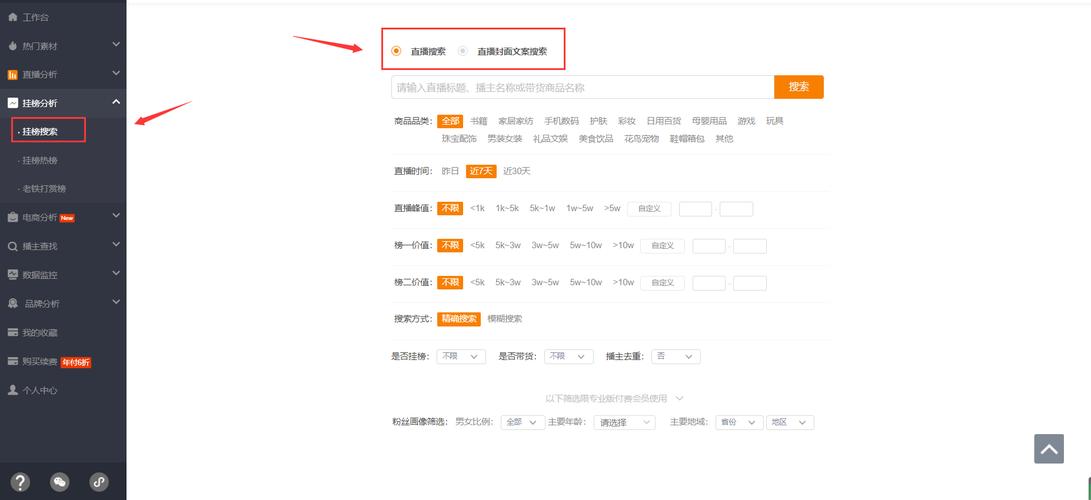Filter category by 花鸟宠物
This screenshot has width=1091, height=500.
642,138
